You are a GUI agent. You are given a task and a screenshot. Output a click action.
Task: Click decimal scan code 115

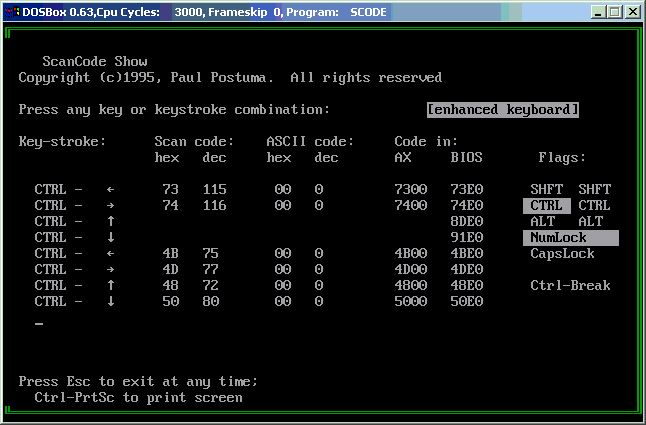[215, 189]
